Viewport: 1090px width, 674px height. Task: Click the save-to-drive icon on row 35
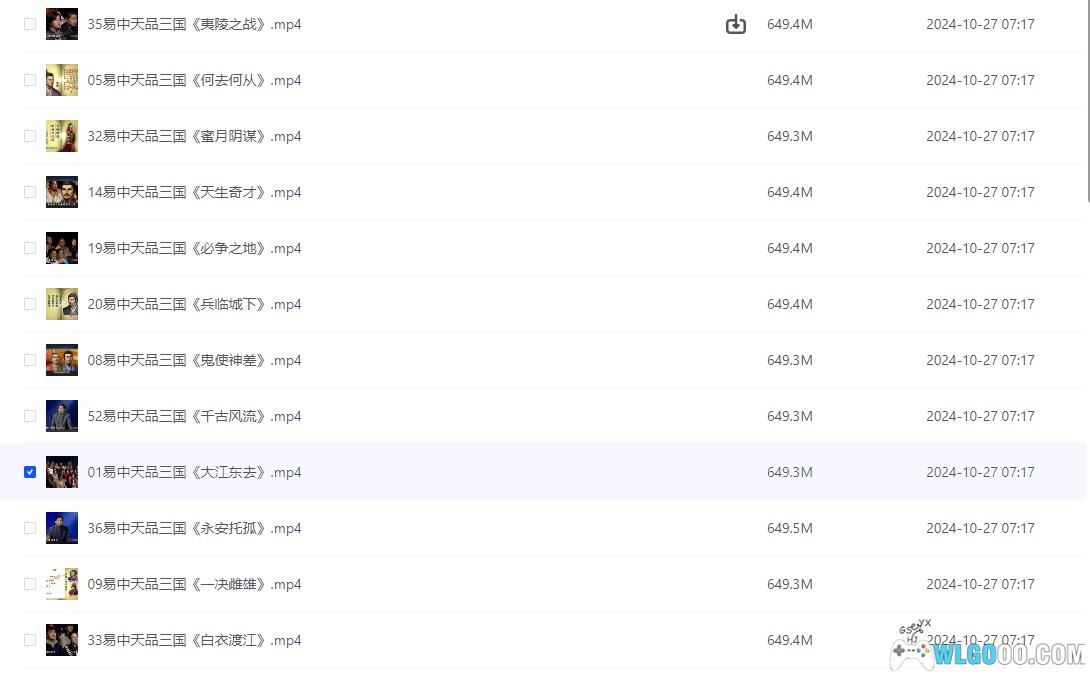(735, 24)
